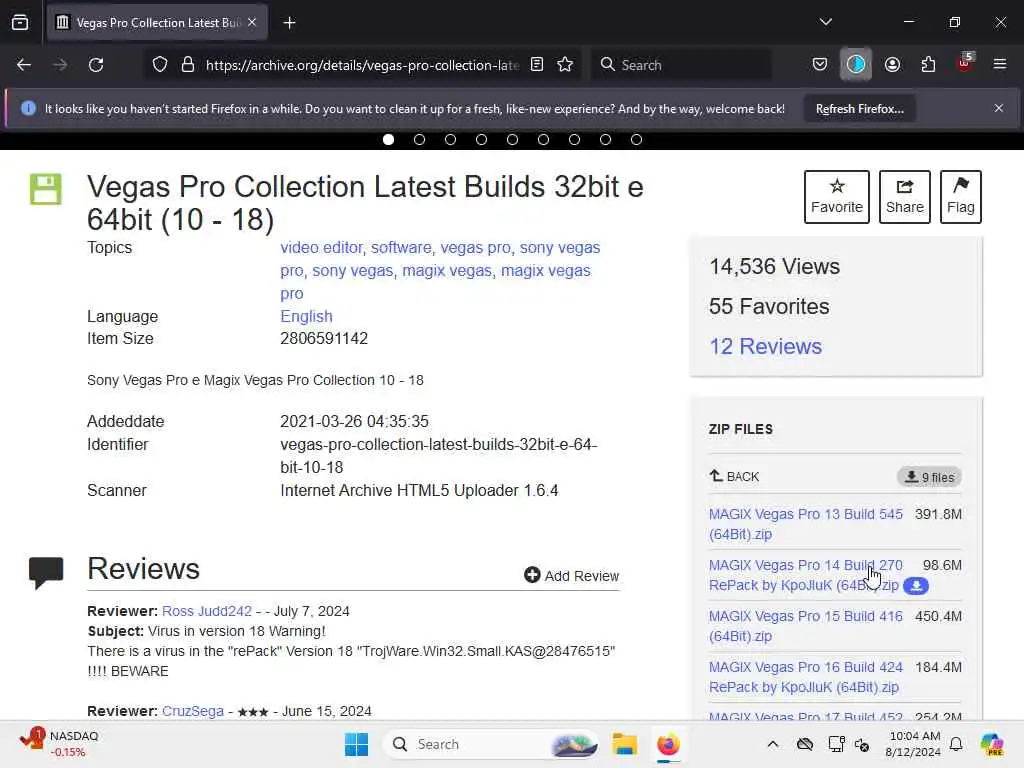Select the seventh carousel dot
This screenshot has height=768, width=1024.
(575, 140)
